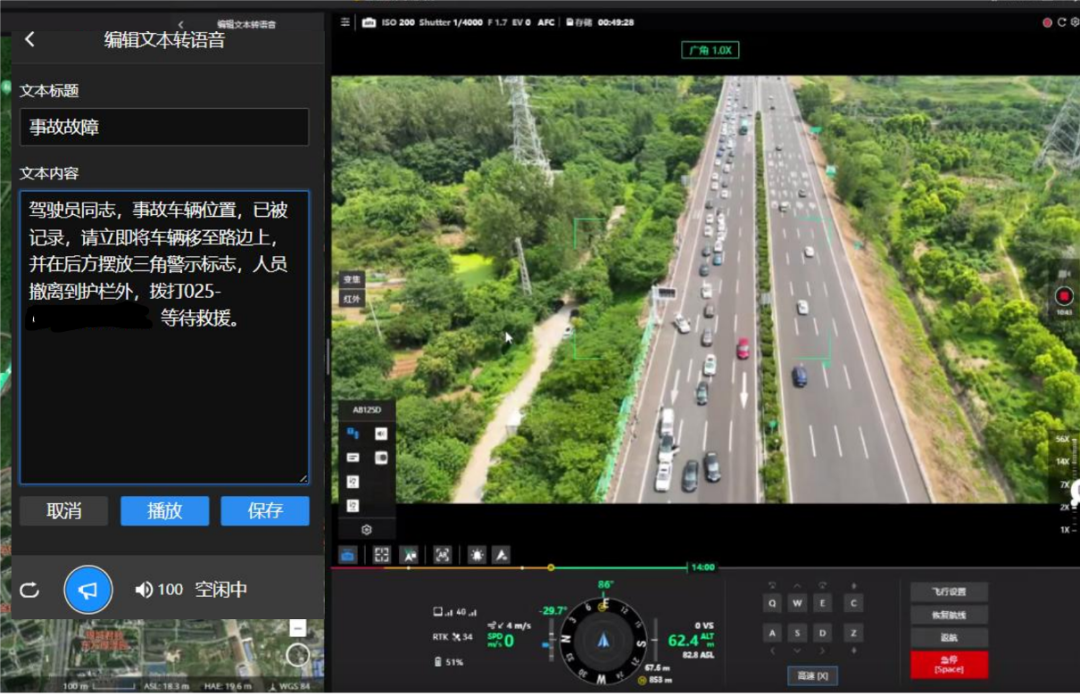Click the blue camera mode icon
This screenshot has width=1080, height=695.
click(x=348, y=554)
